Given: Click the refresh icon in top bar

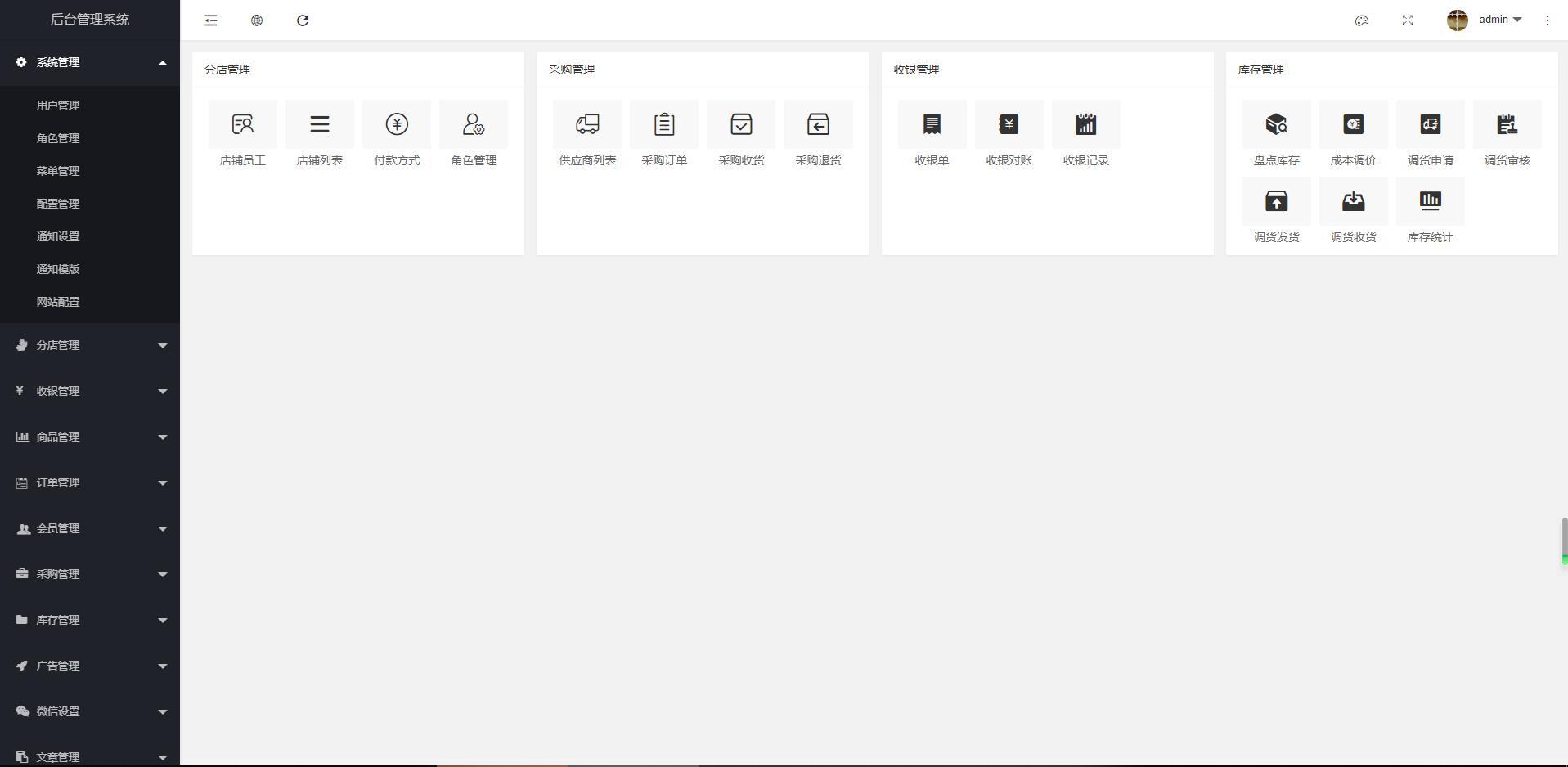Looking at the screenshot, I should 303,20.
